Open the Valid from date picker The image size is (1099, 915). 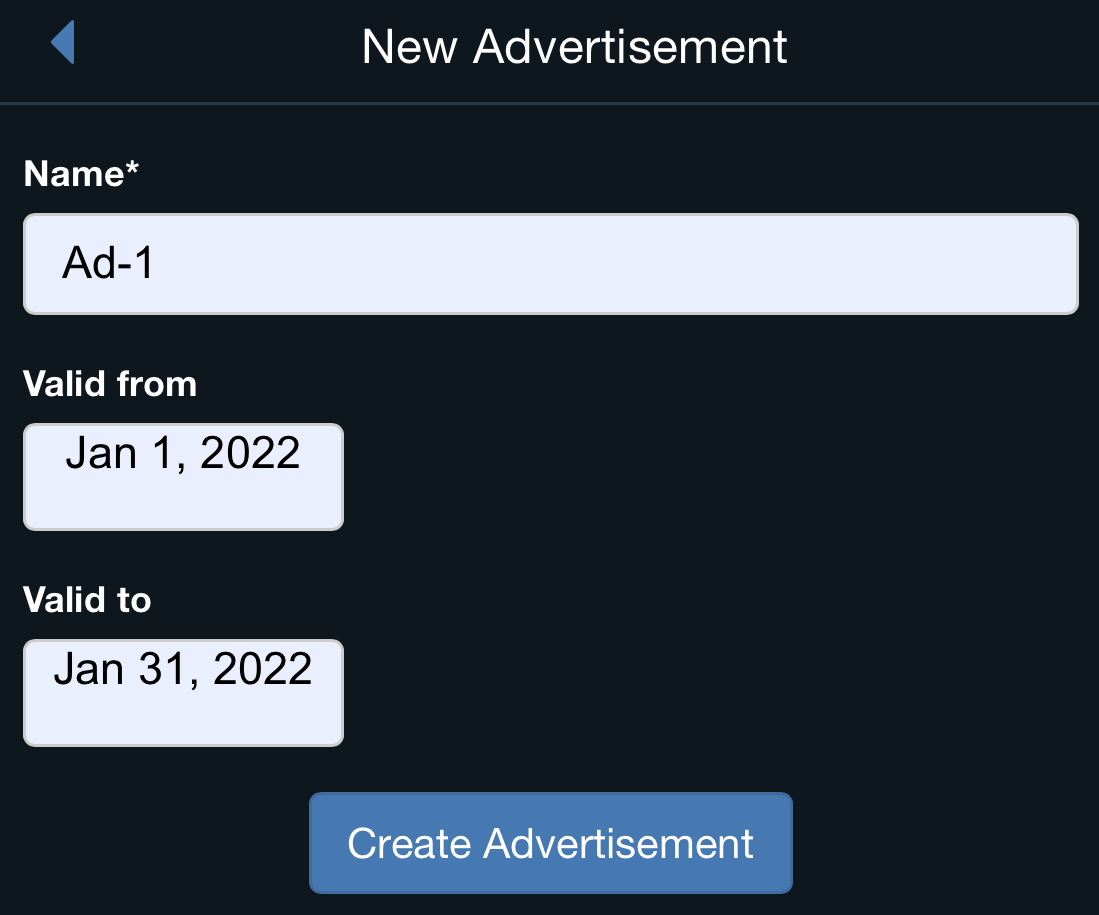point(183,477)
